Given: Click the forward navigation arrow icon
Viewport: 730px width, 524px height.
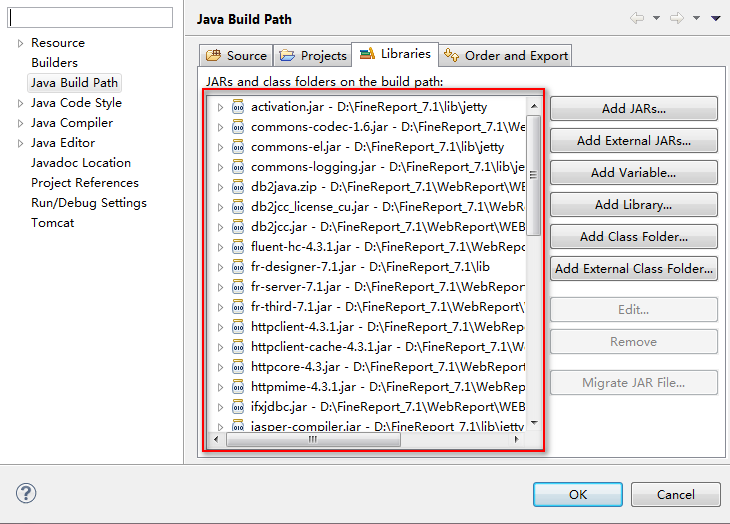Looking at the screenshot, I should (677, 18).
